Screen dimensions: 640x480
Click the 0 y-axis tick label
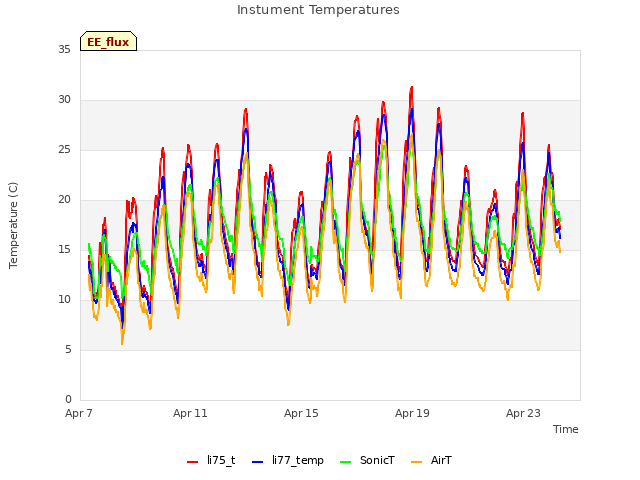(x=68, y=400)
